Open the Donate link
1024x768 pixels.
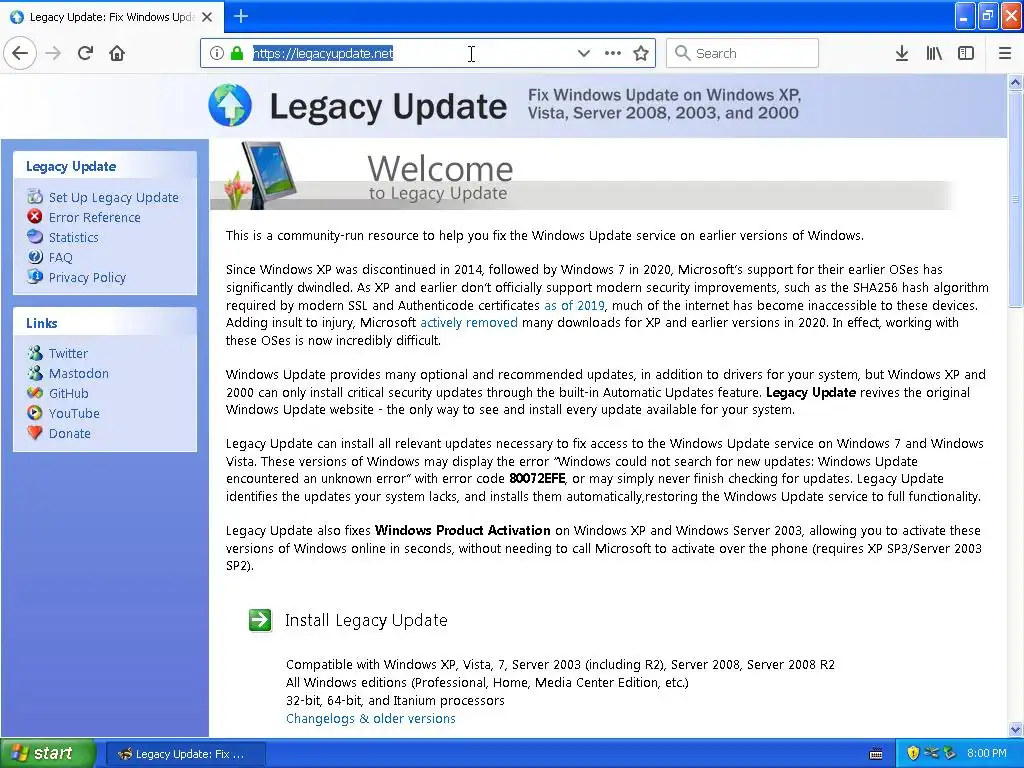pyautogui.click(x=69, y=434)
